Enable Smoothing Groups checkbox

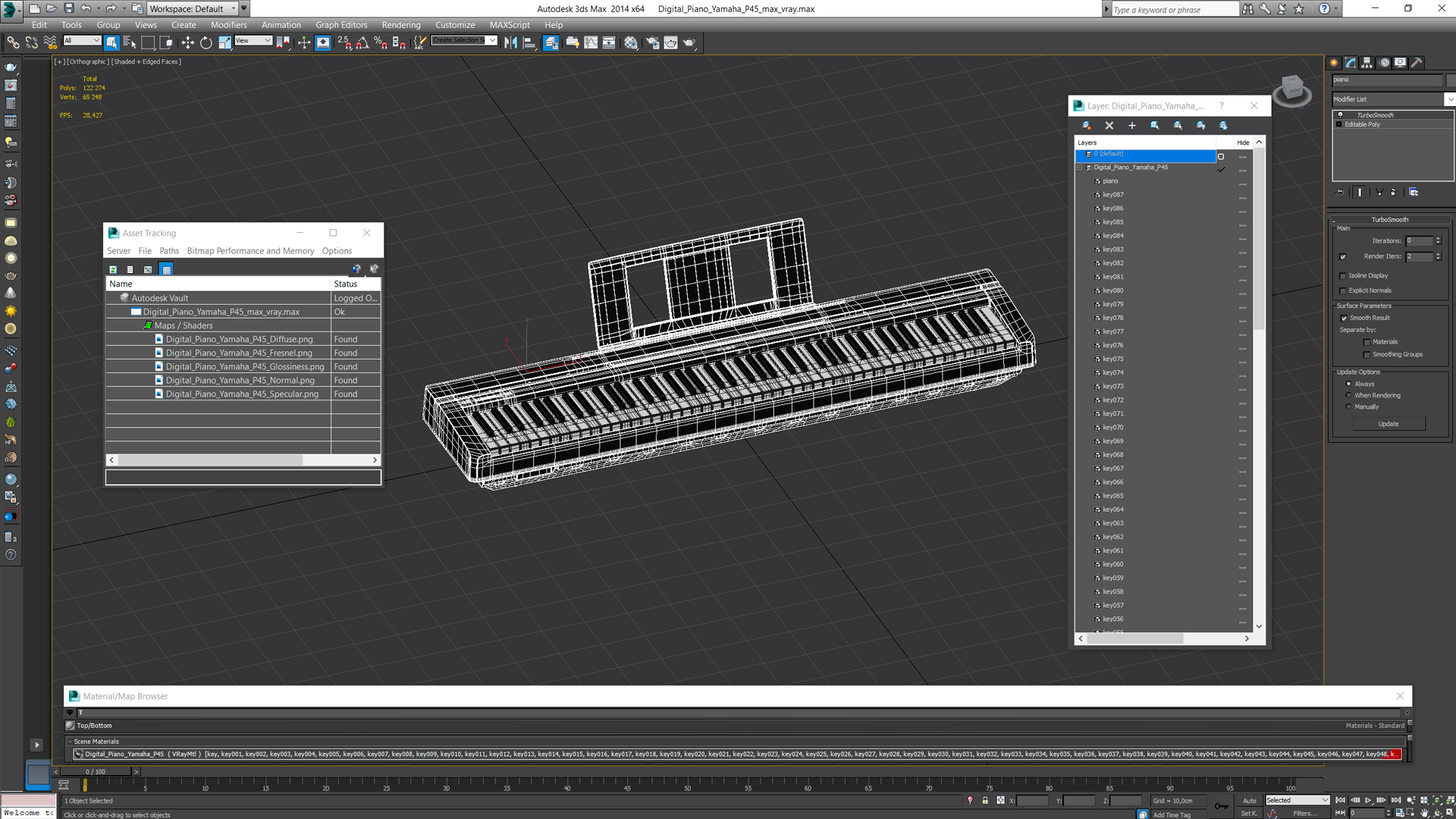coord(1367,355)
